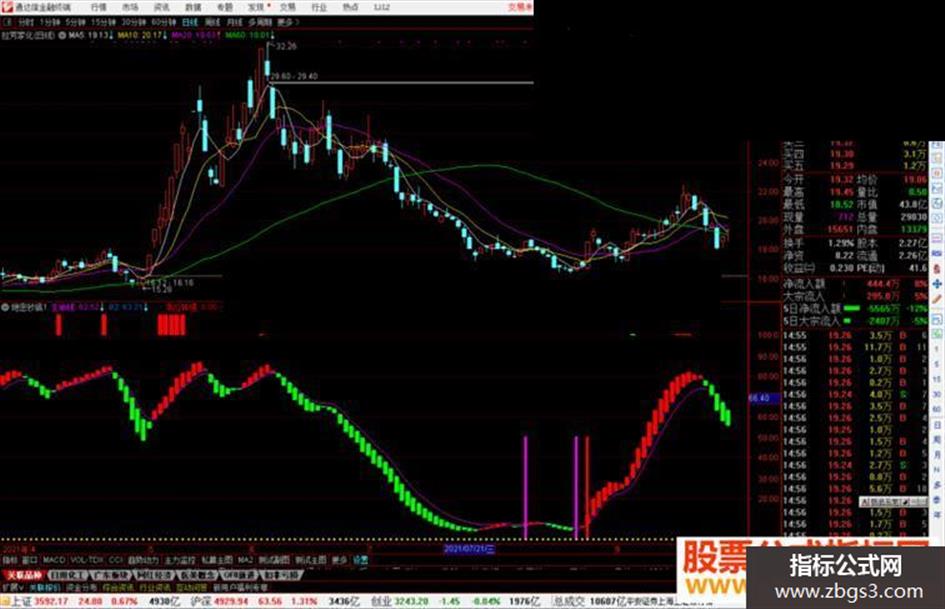Select the CCI indicator tab
Viewport: 945px width, 609px height.
click(115, 560)
